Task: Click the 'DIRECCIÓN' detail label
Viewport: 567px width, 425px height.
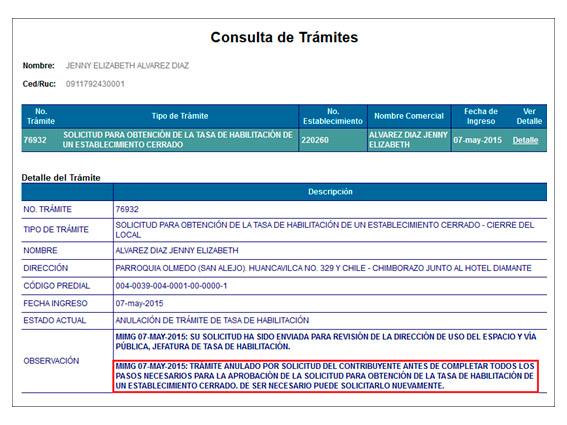Action: [x=46, y=268]
